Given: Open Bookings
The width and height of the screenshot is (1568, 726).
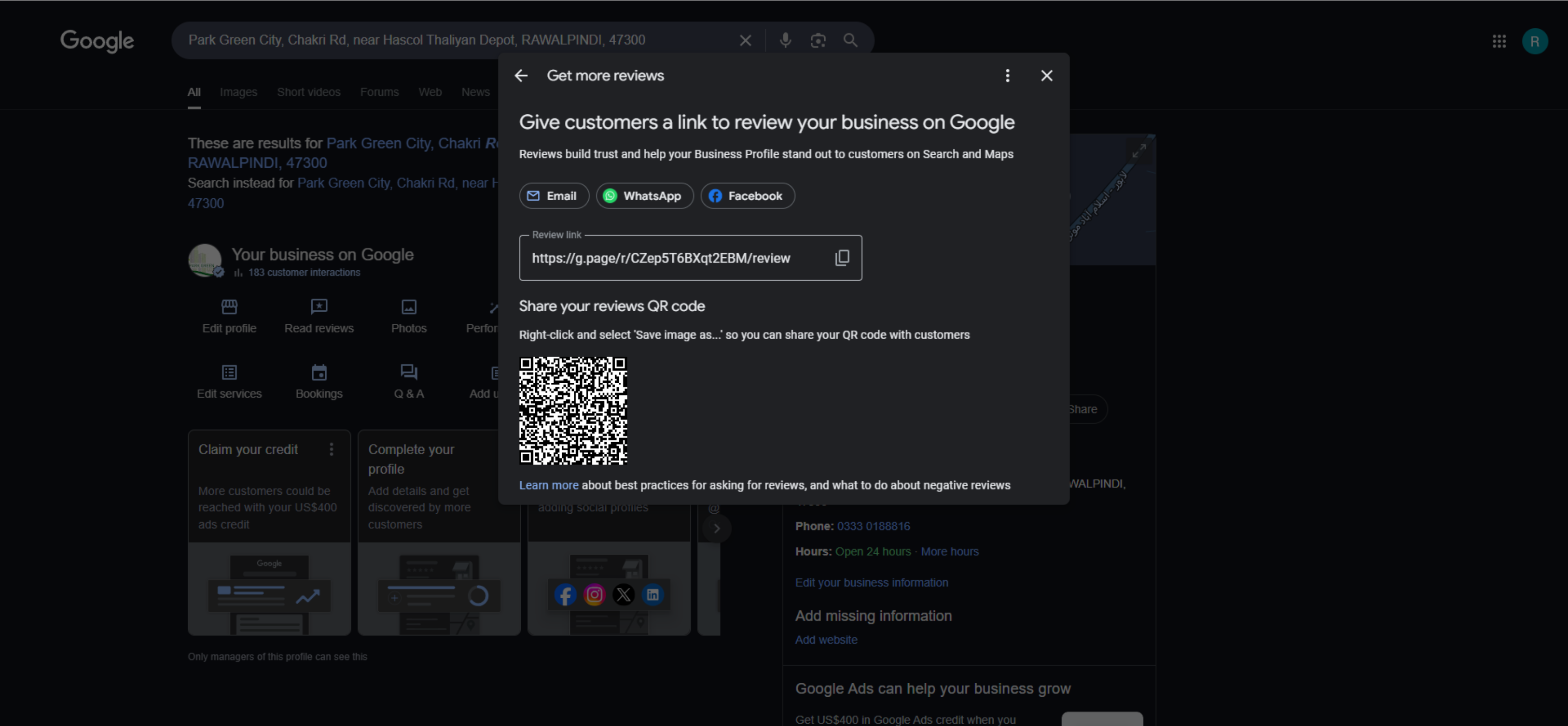Looking at the screenshot, I should [318, 381].
